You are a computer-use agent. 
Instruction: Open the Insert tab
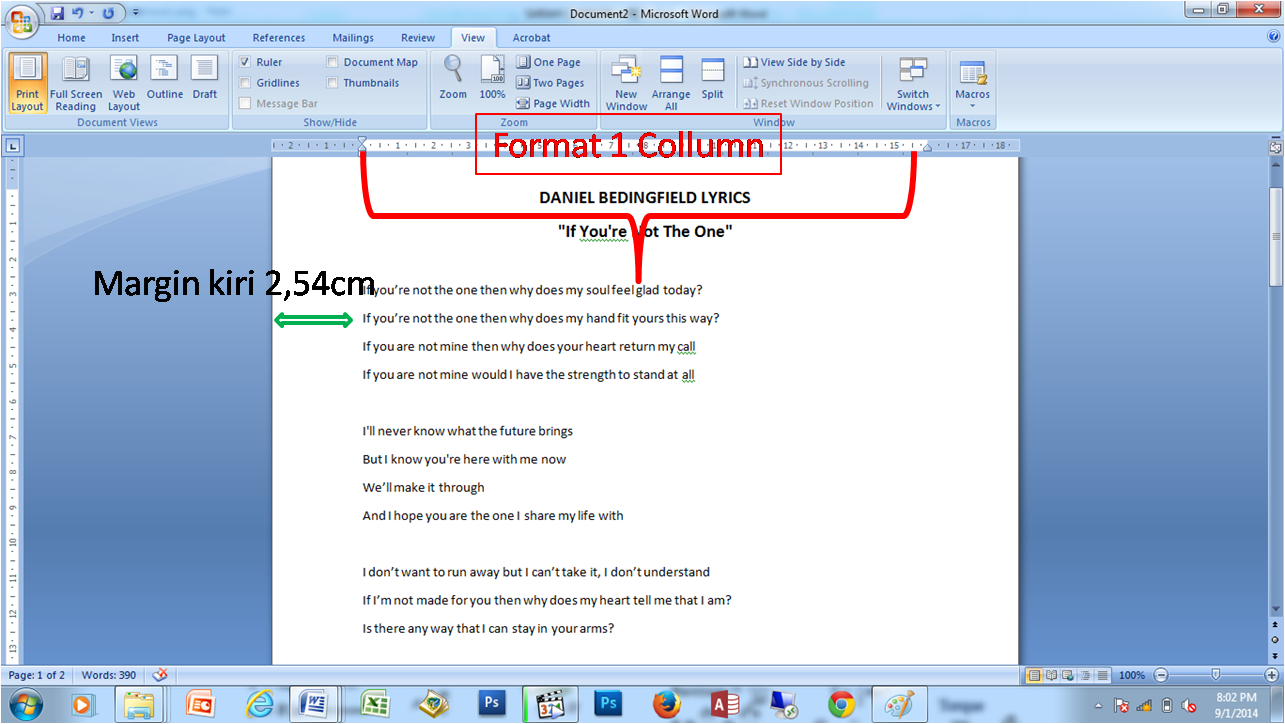pos(125,38)
